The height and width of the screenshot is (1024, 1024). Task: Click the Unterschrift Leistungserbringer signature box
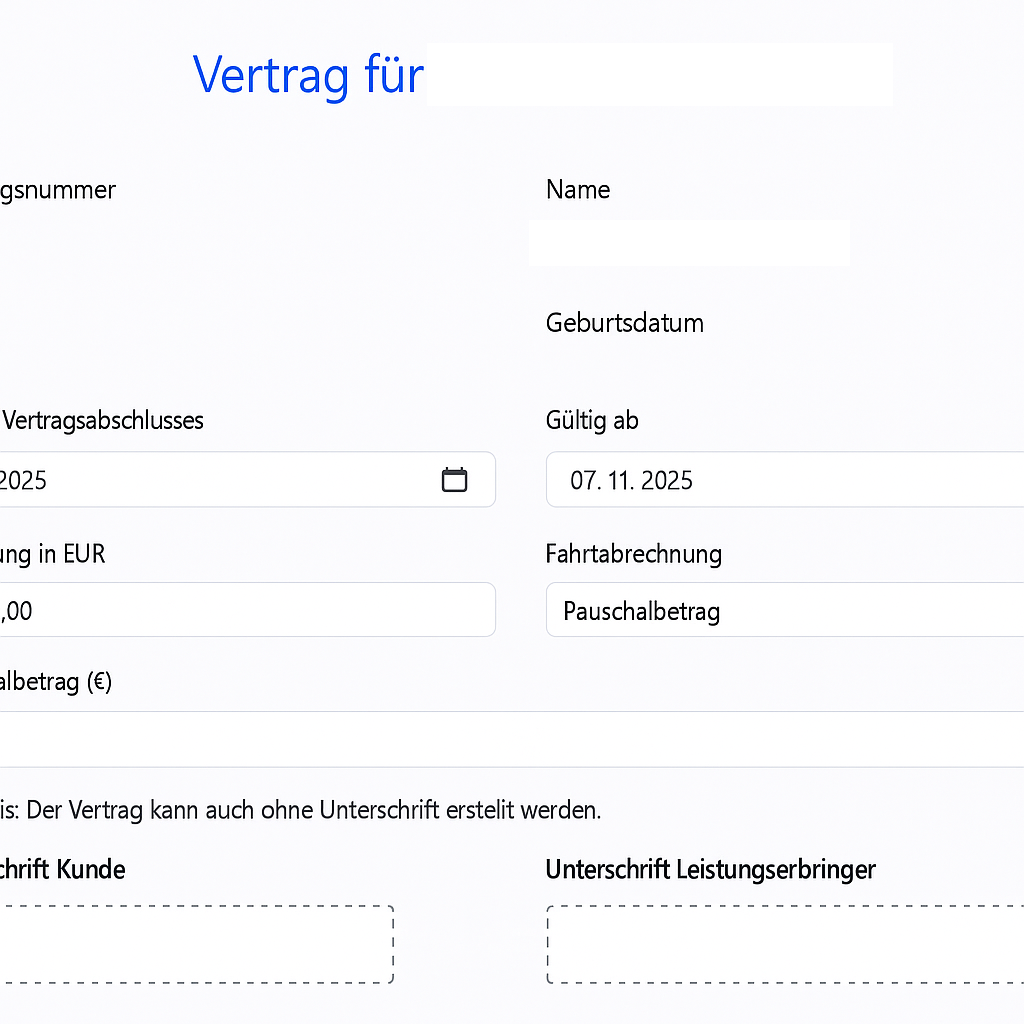(785, 944)
